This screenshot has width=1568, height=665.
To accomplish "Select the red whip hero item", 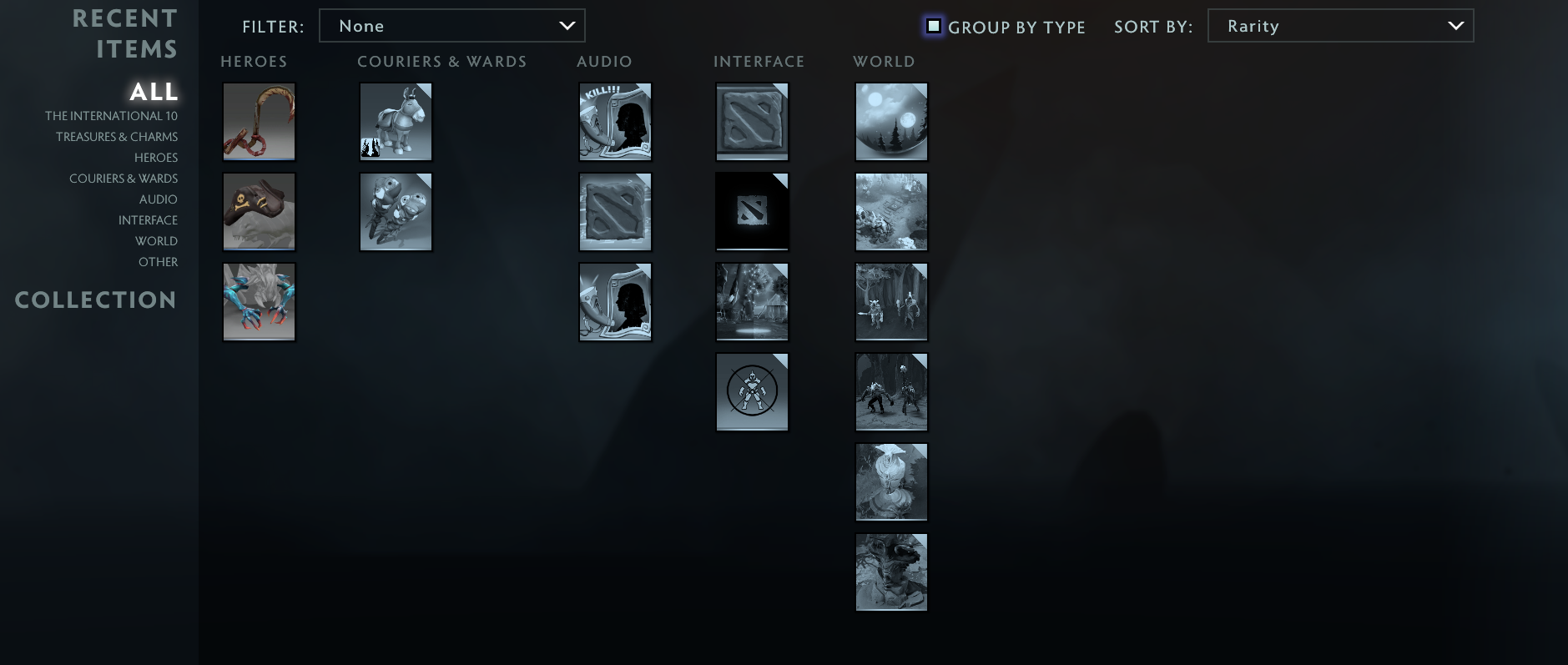I will coord(259,122).
